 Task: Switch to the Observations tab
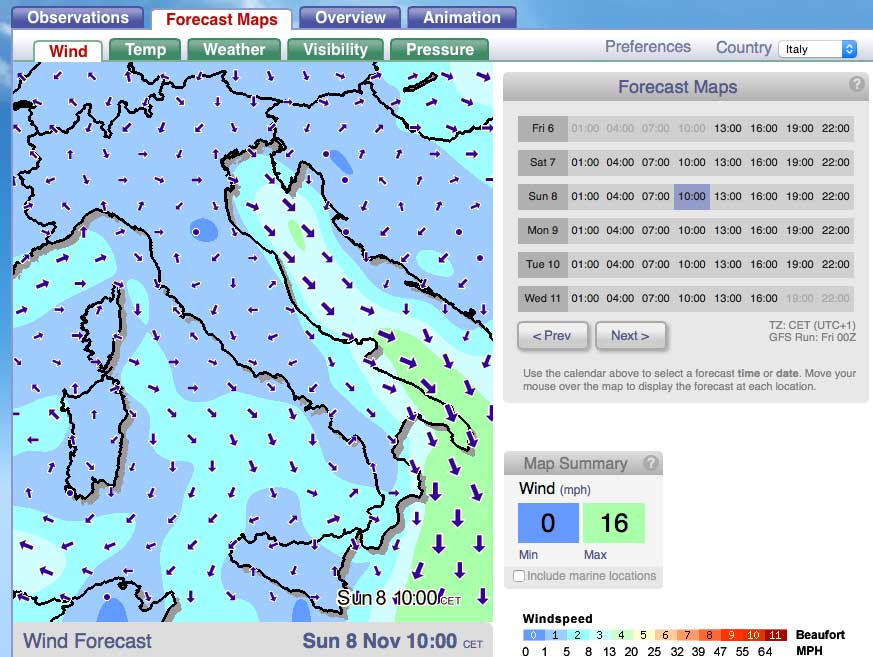pyautogui.click(x=77, y=17)
